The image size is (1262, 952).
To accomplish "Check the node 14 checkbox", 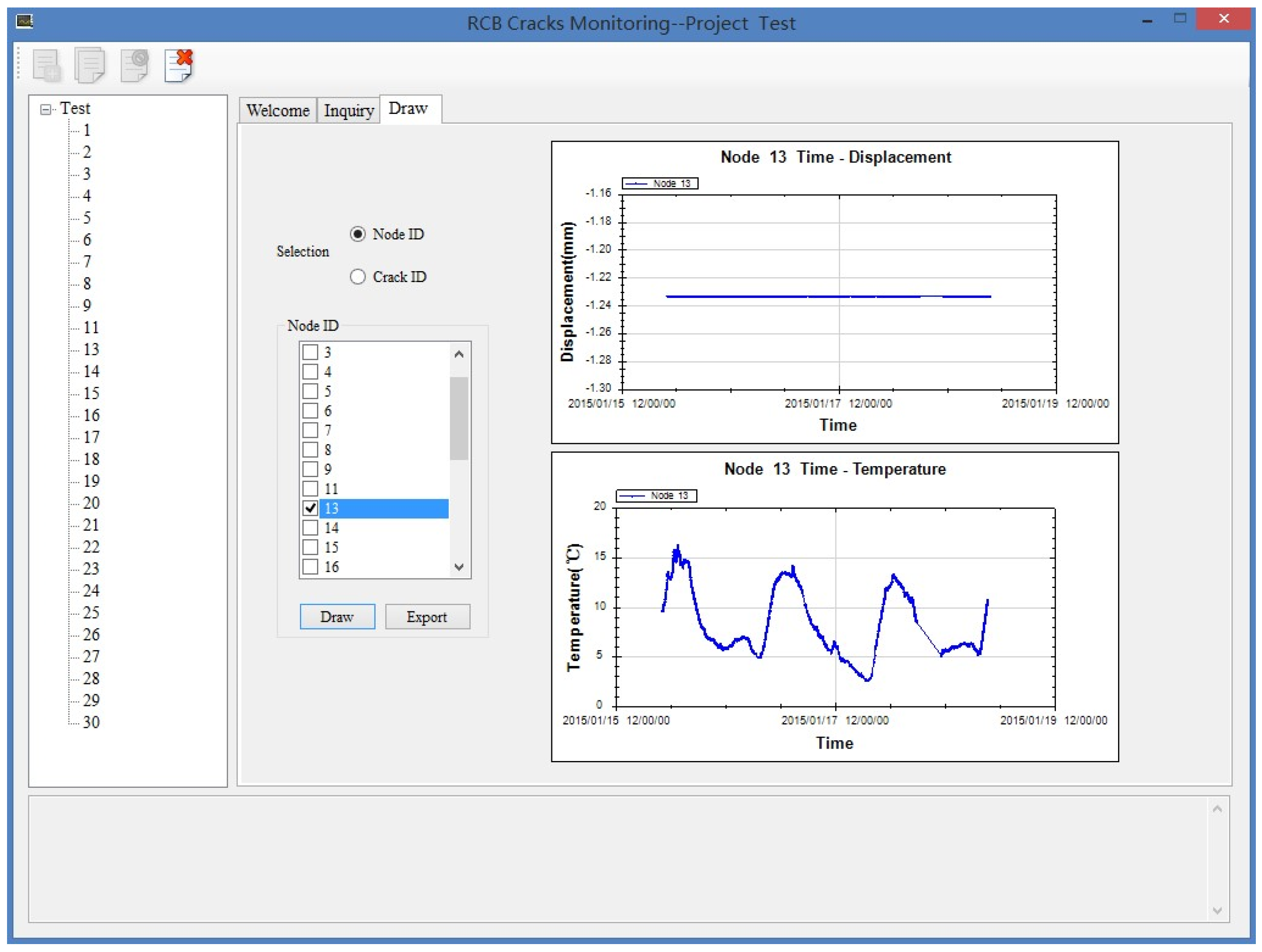I will [x=310, y=528].
